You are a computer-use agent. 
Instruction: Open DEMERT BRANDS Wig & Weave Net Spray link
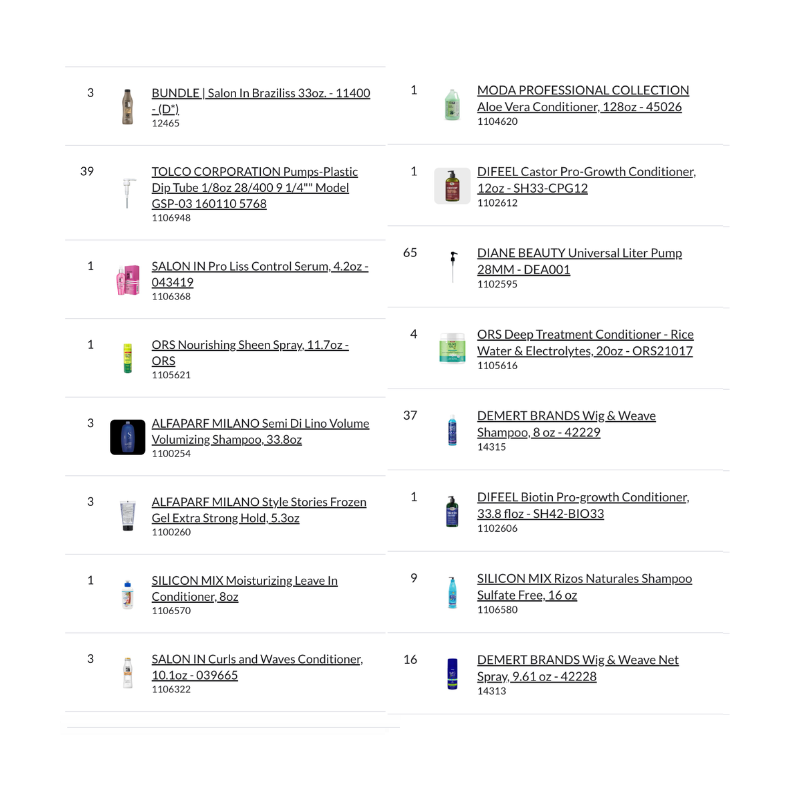tap(577, 667)
